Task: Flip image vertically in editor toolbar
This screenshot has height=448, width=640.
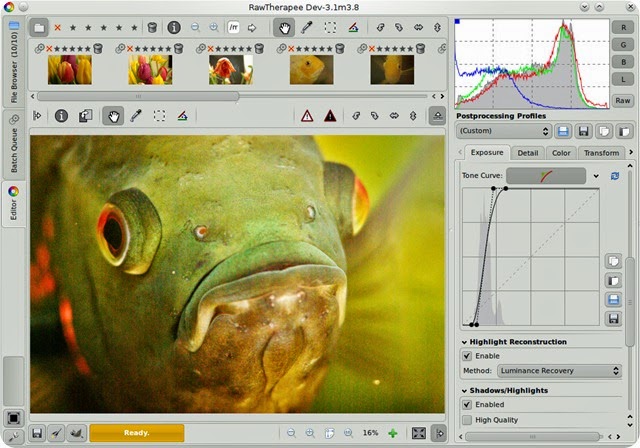Action: [413, 116]
